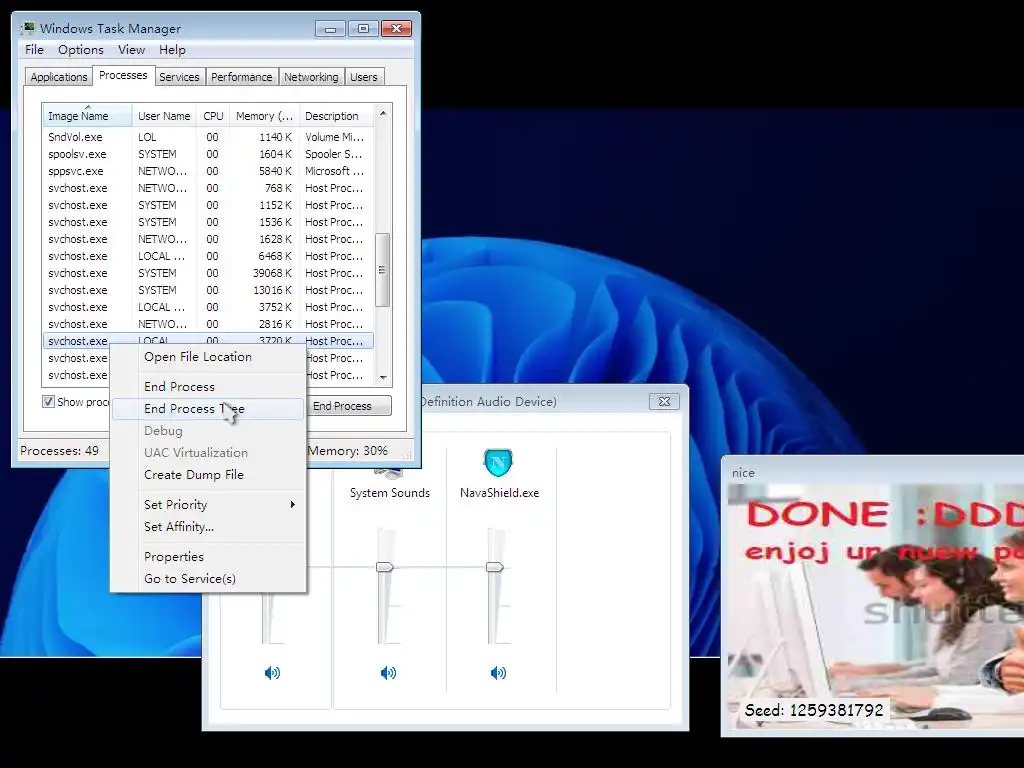Maximize the Windows Task Manager window
The width and height of the screenshot is (1024, 768).
(364, 29)
